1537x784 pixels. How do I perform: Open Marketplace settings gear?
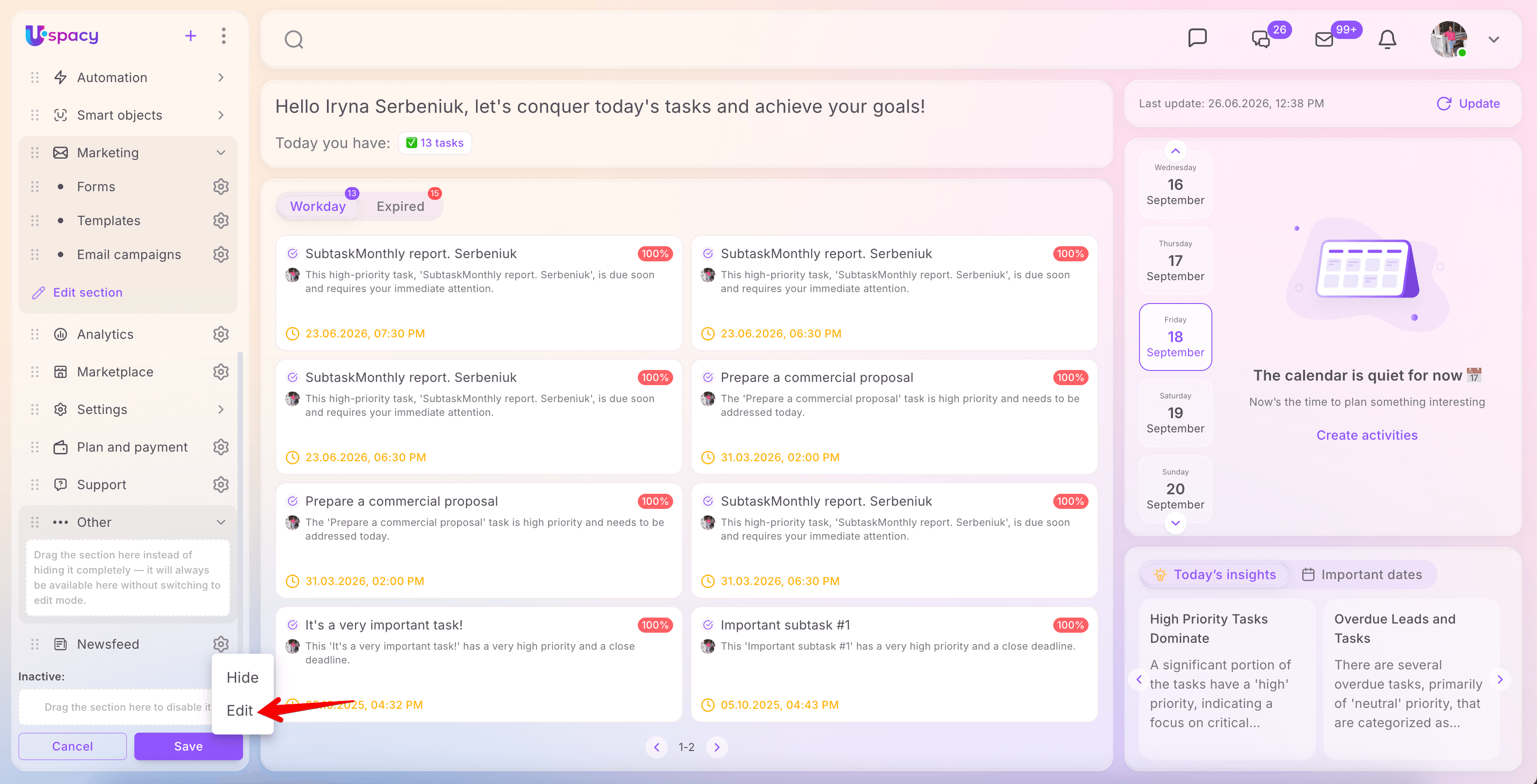(221, 372)
